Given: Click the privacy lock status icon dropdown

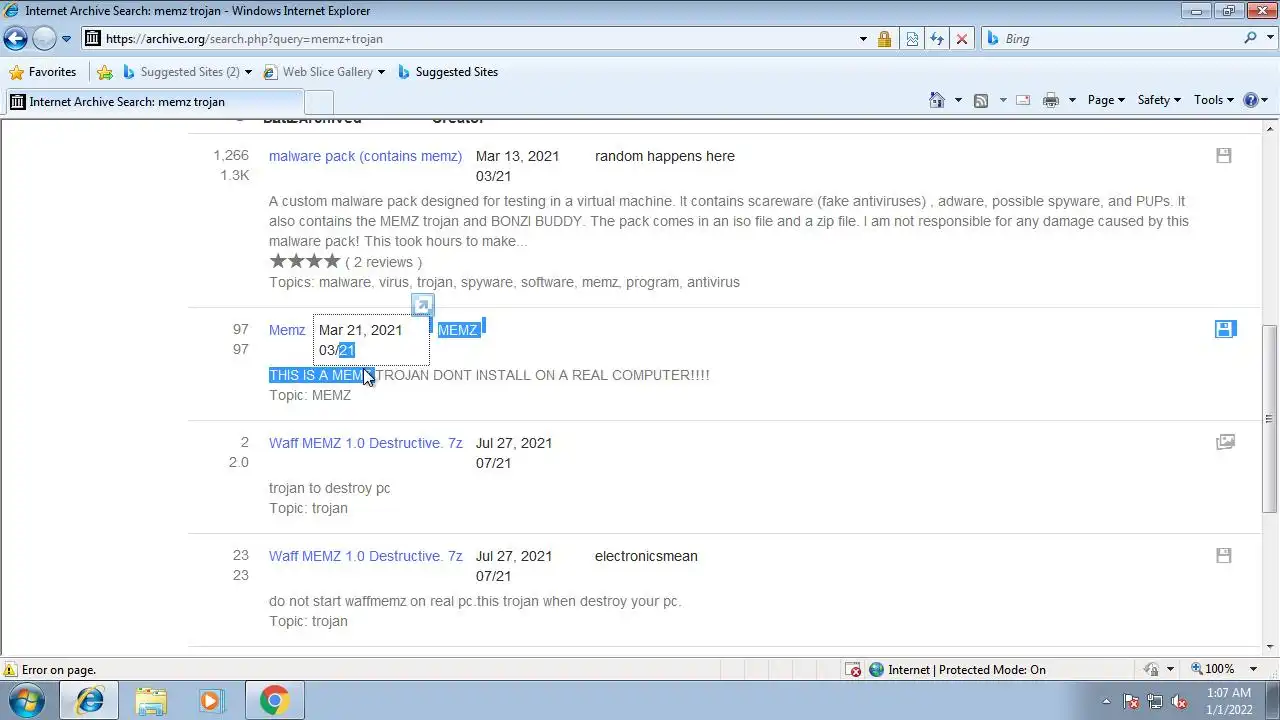Looking at the screenshot, I should click(1156, 670).
